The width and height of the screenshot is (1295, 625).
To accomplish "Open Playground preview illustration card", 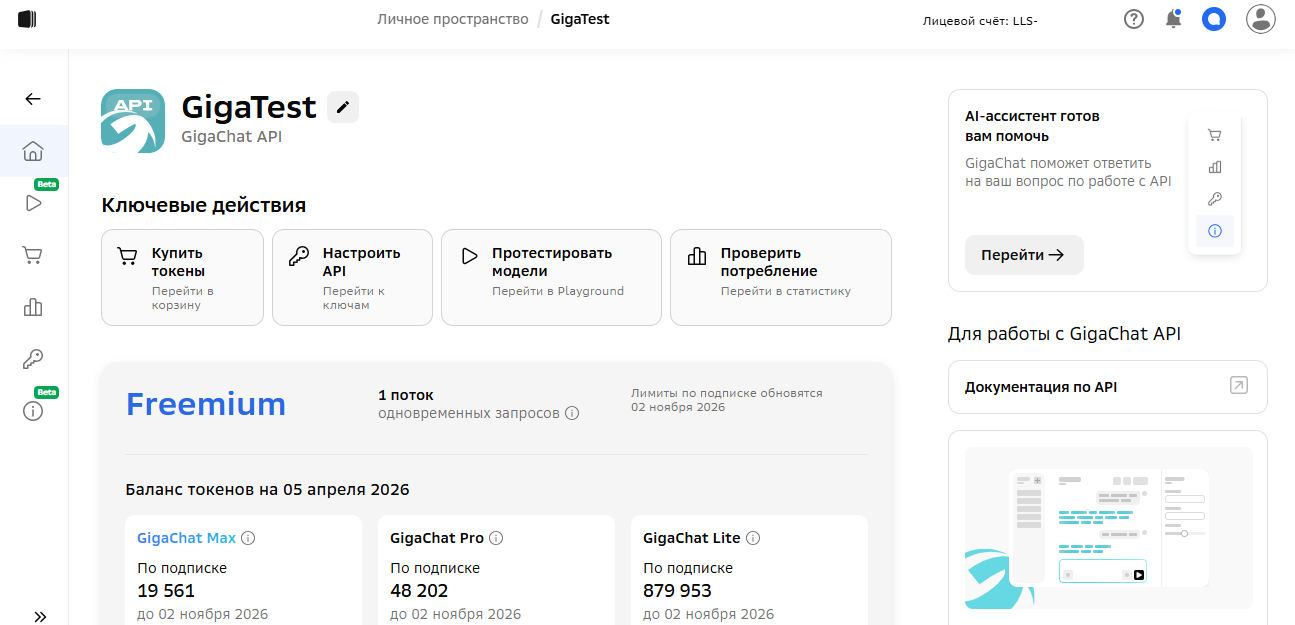I will click(x=1108, y=527).
